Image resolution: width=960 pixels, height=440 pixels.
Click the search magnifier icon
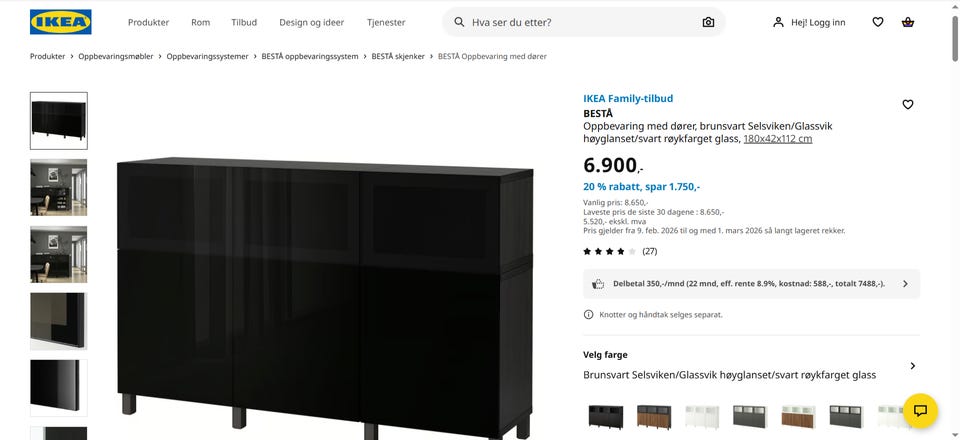(459, 22)
